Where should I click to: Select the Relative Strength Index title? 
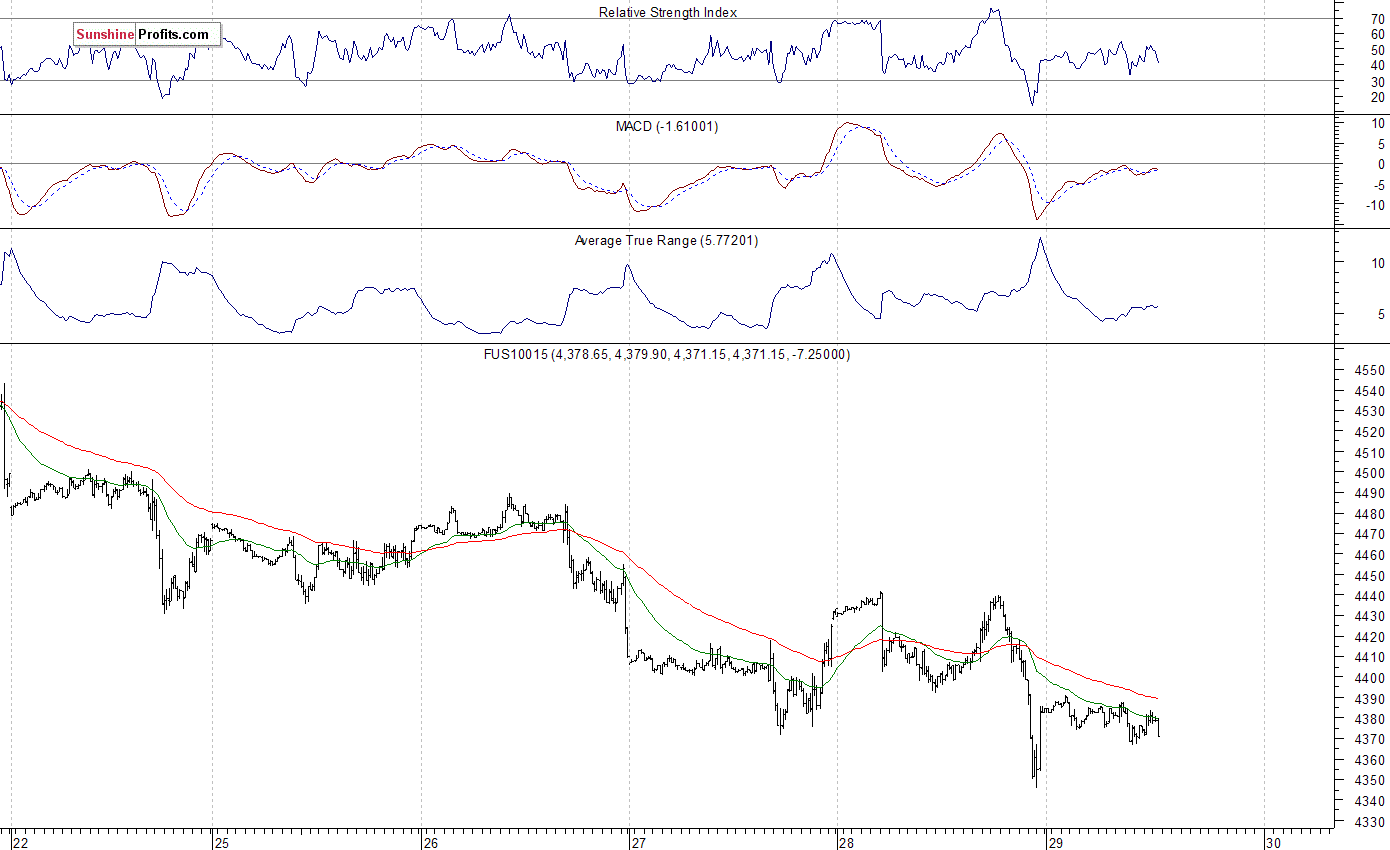point(668,12)
